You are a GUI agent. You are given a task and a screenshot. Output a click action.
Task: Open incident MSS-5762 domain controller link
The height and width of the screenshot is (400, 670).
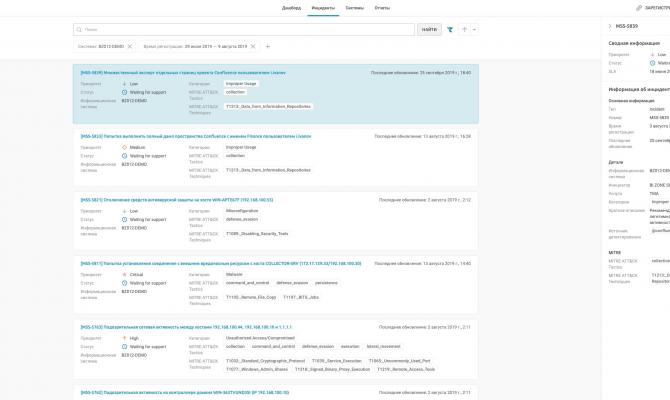185,392
